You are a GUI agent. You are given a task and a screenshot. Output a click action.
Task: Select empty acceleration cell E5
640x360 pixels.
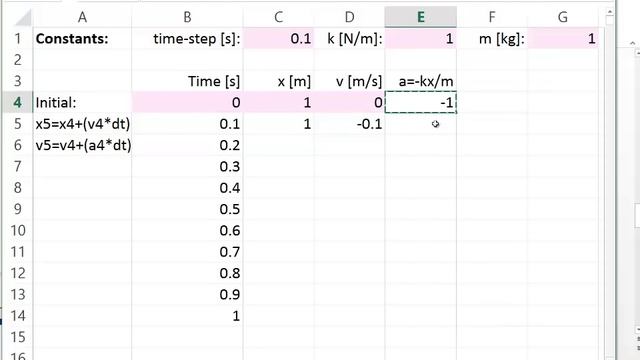click(421, 124)
